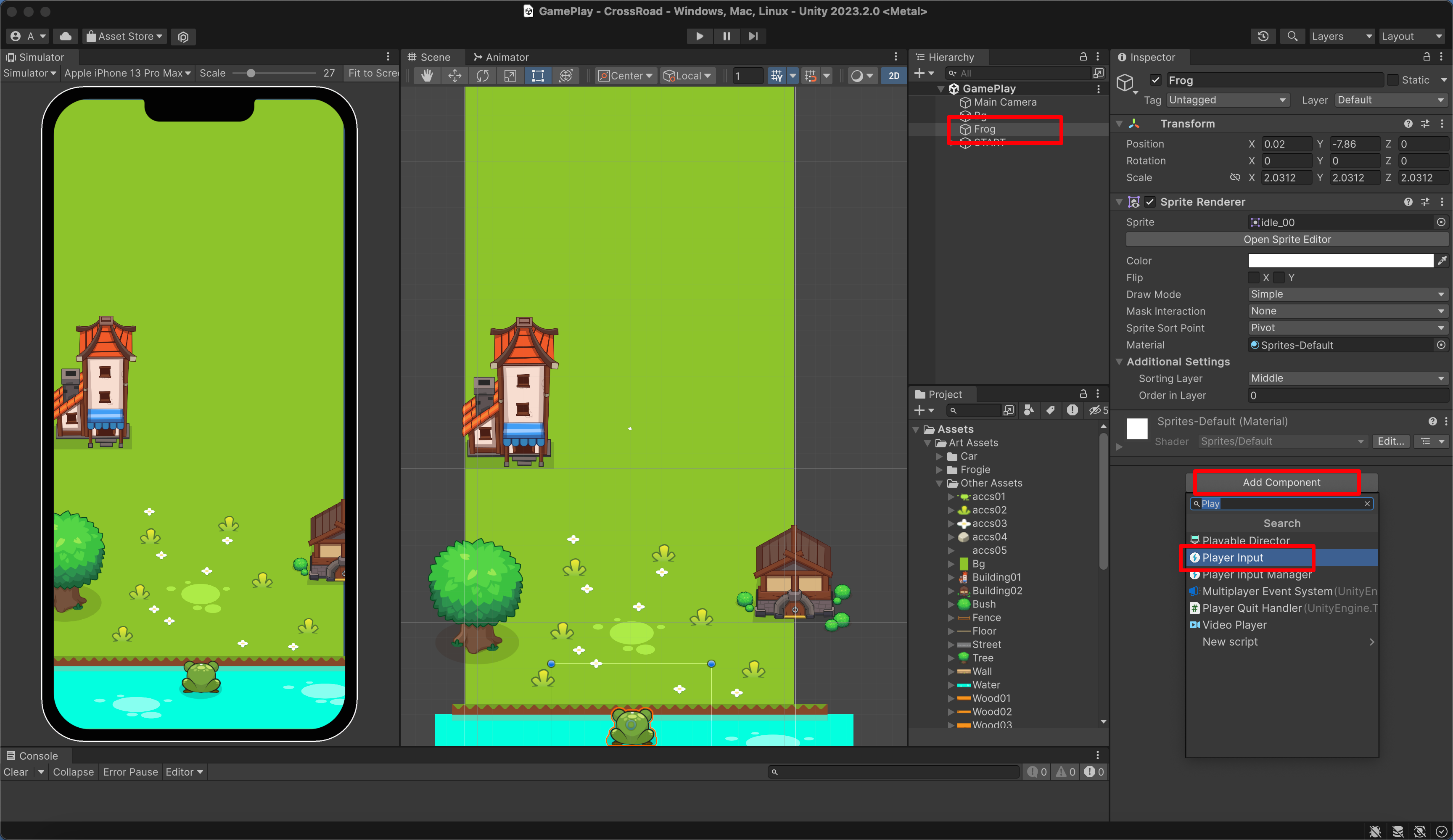The image size is (1453, 840).
Task: Open the Scene view more options menu
Action: 896,56
